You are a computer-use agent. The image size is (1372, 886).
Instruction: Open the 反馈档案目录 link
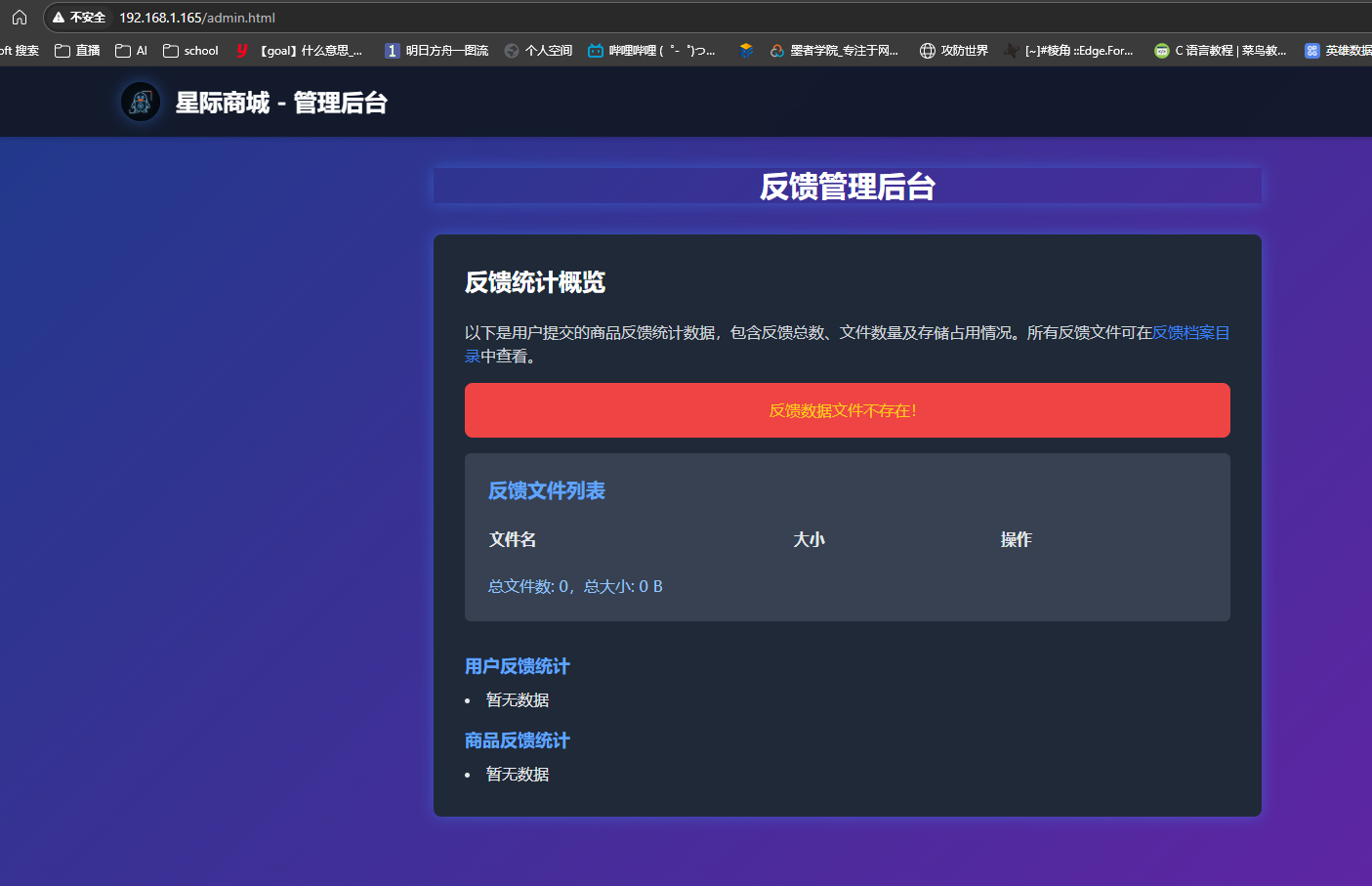point(1193,333)
